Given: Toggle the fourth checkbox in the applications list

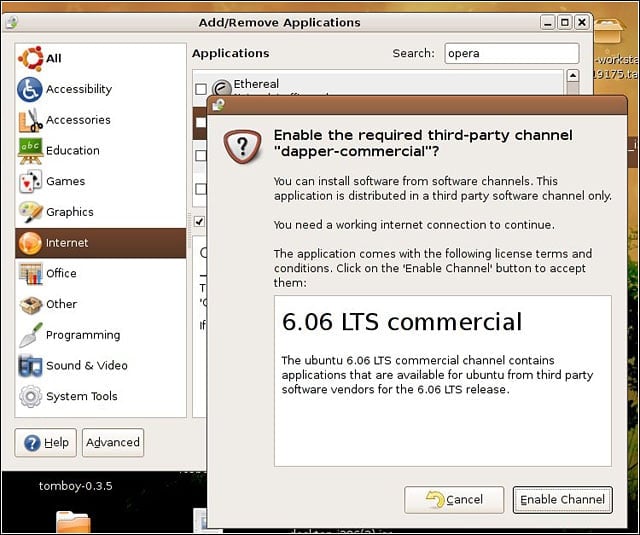Looking at the screenshot, I should 200,189.
